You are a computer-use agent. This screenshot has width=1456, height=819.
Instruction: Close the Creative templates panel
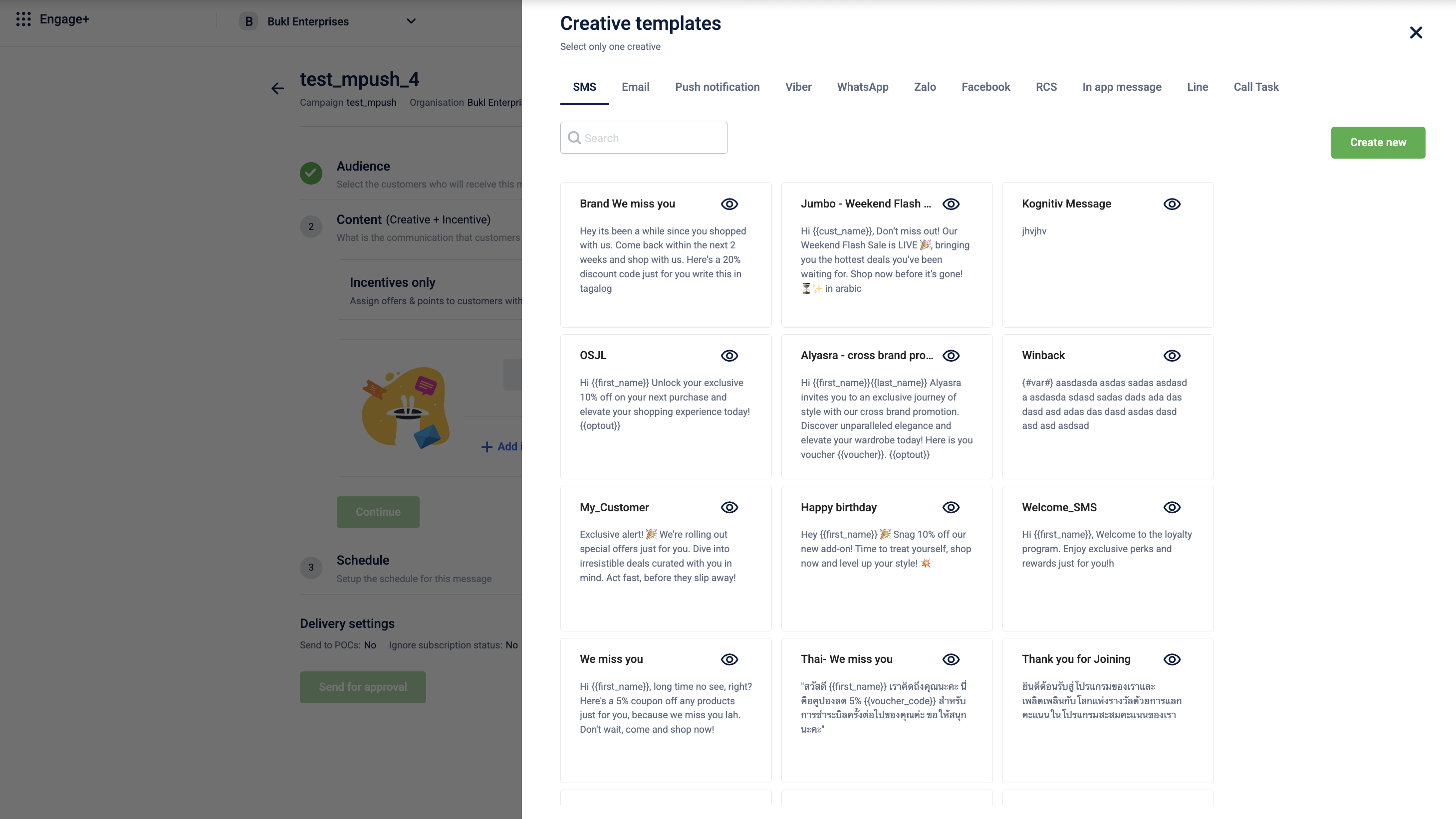click(1415, 32)
